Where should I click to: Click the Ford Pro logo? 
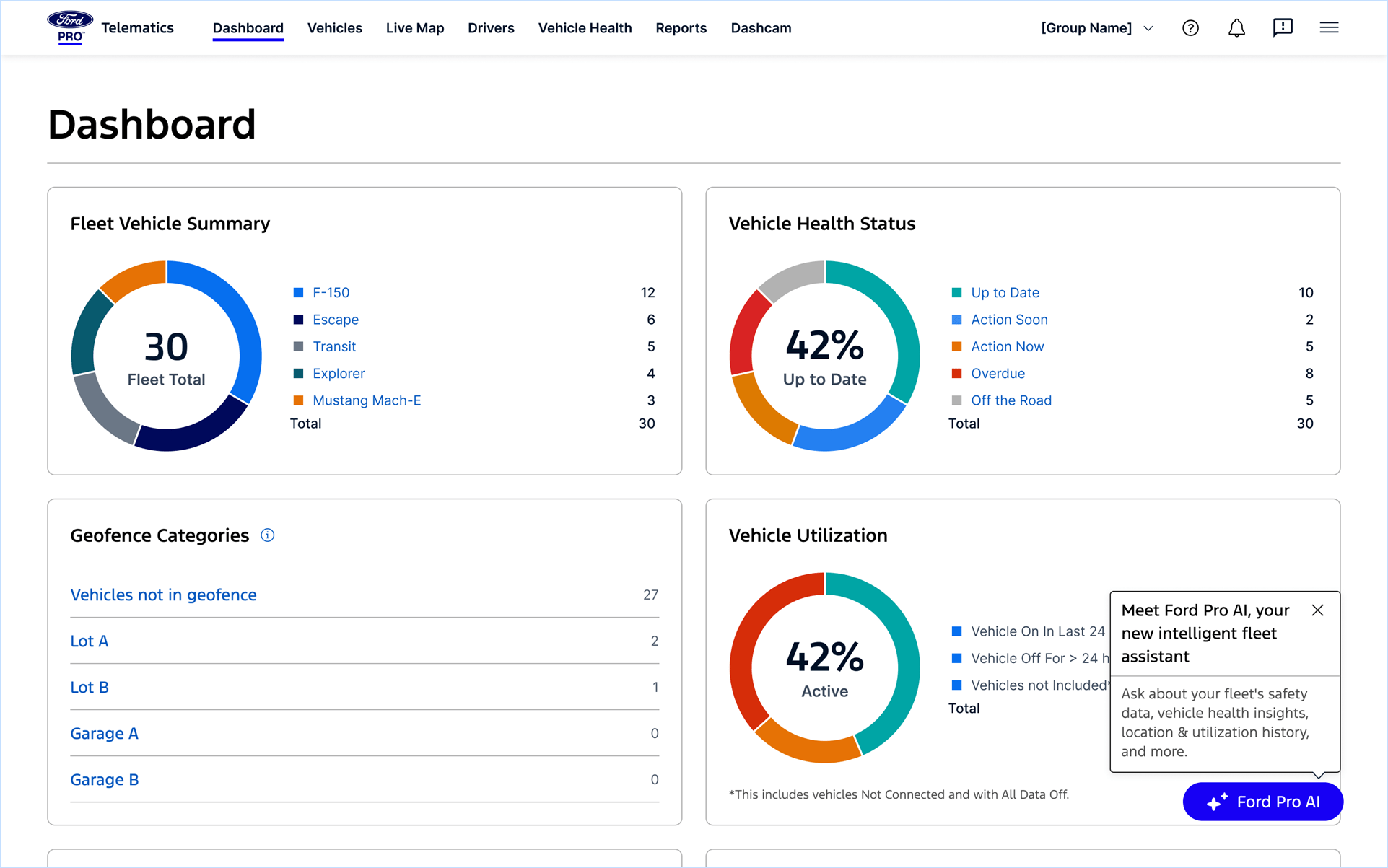pyautogui.click(x=70, y=27)
